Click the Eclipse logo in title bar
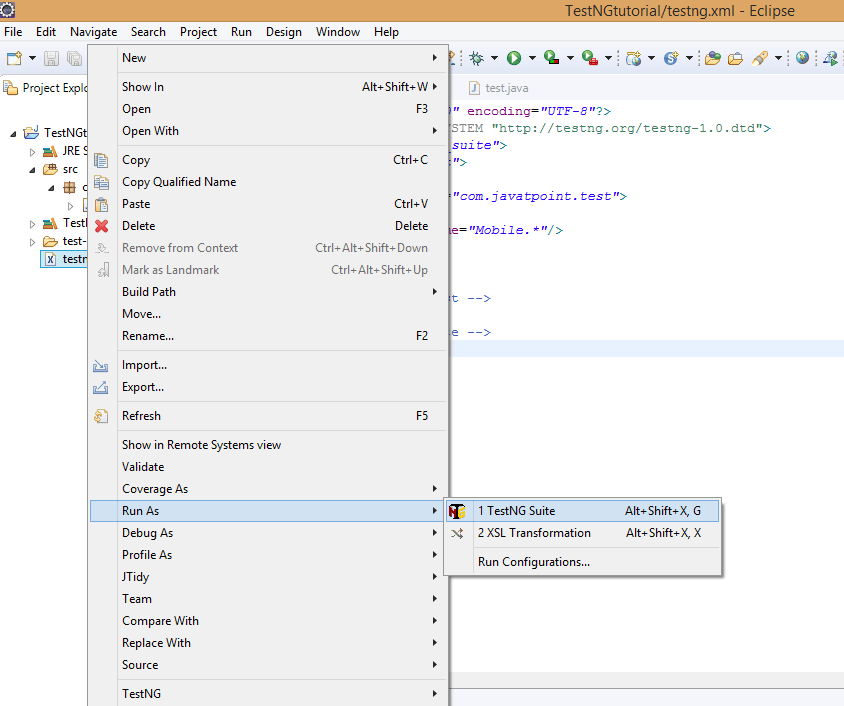Viewport: 844px width, 706px height. 8,10
